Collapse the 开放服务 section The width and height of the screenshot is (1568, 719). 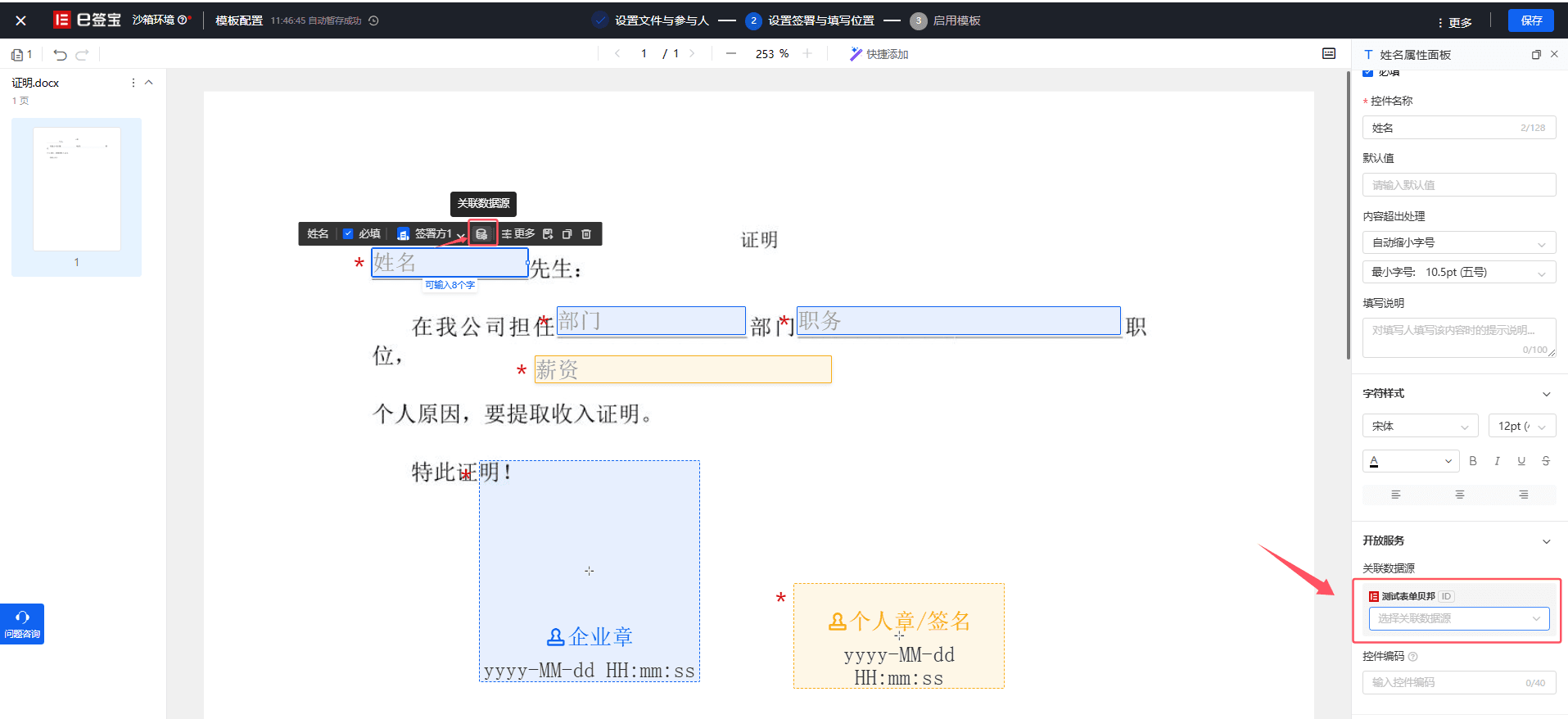point(1547,541)
